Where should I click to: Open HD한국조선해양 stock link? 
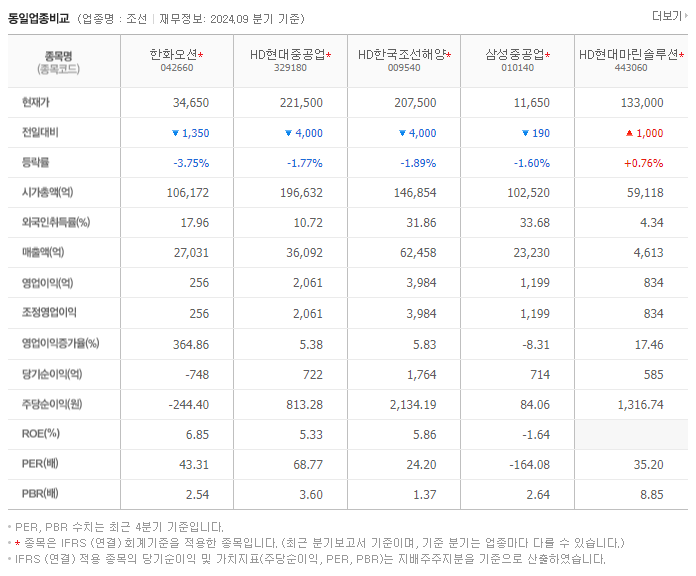click(402, 55)
